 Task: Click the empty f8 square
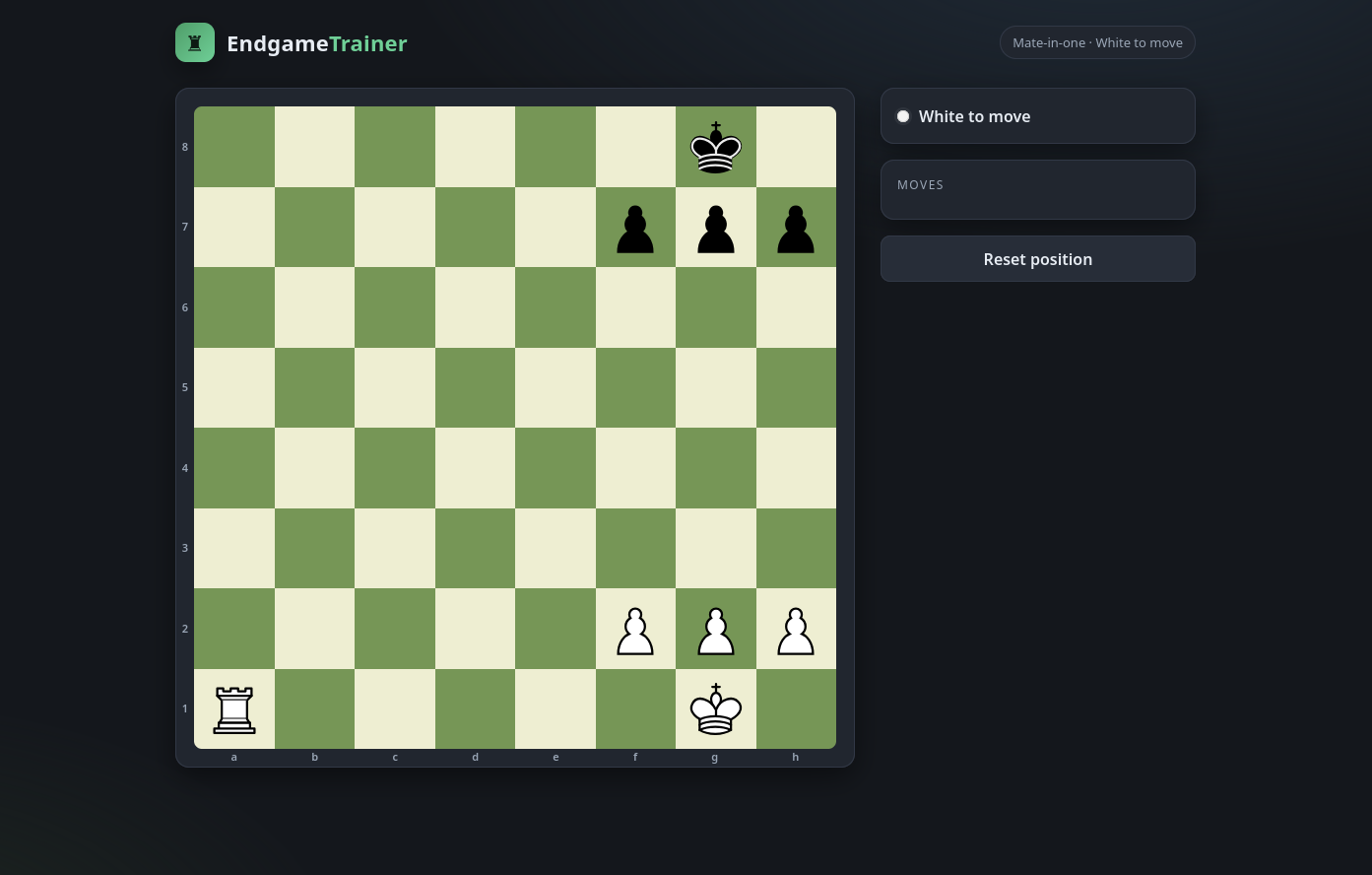635,147
